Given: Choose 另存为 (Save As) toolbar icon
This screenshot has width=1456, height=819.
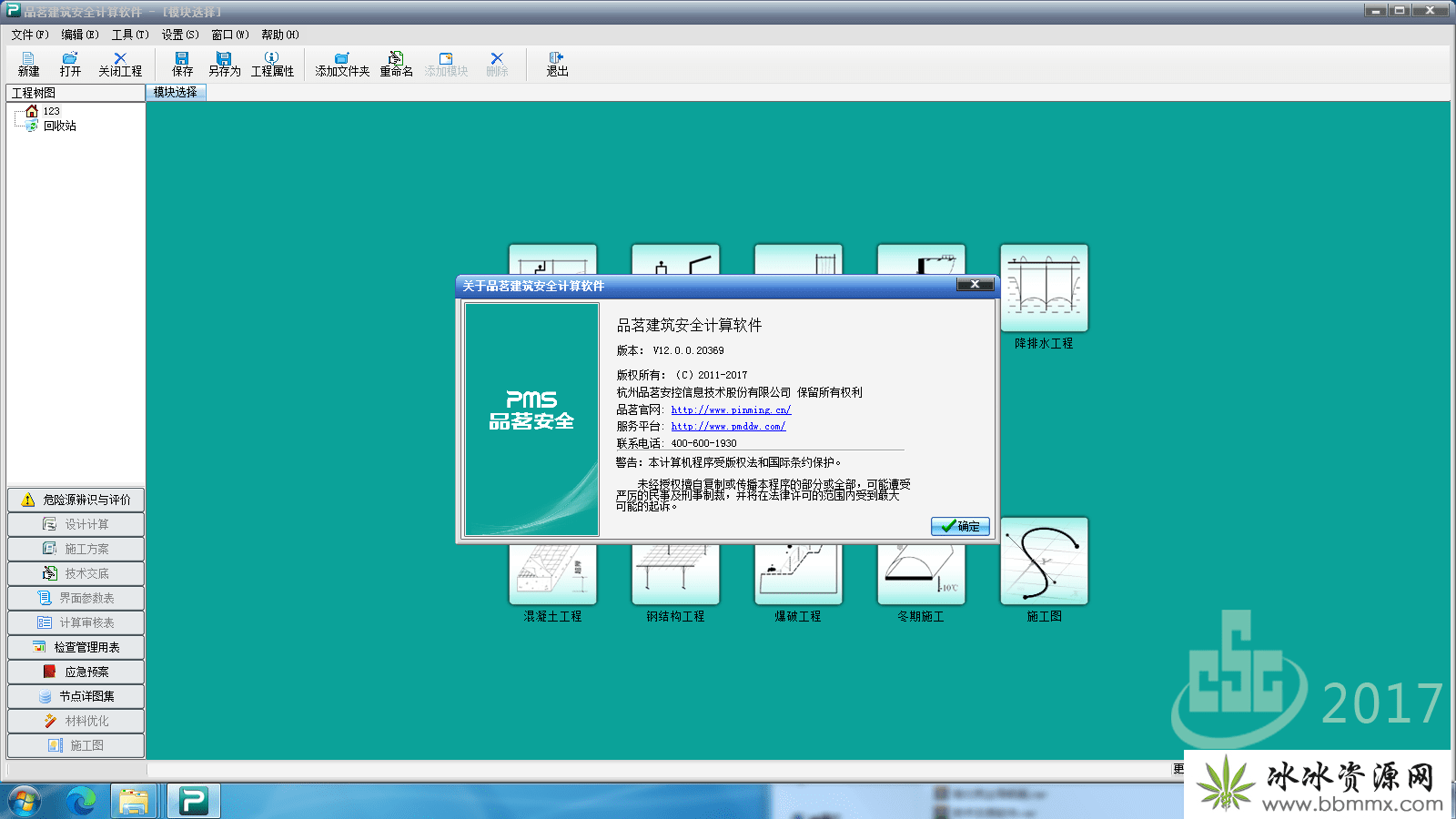Looking at the screenshot, I should 224,64.
